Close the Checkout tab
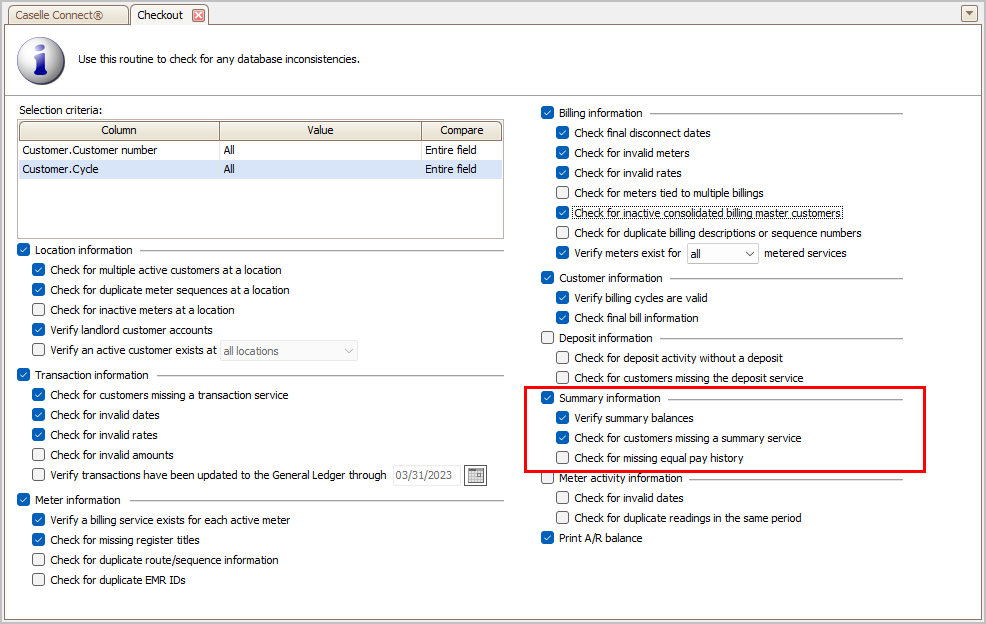Screen dimensions: 986x624 (198, 15)
